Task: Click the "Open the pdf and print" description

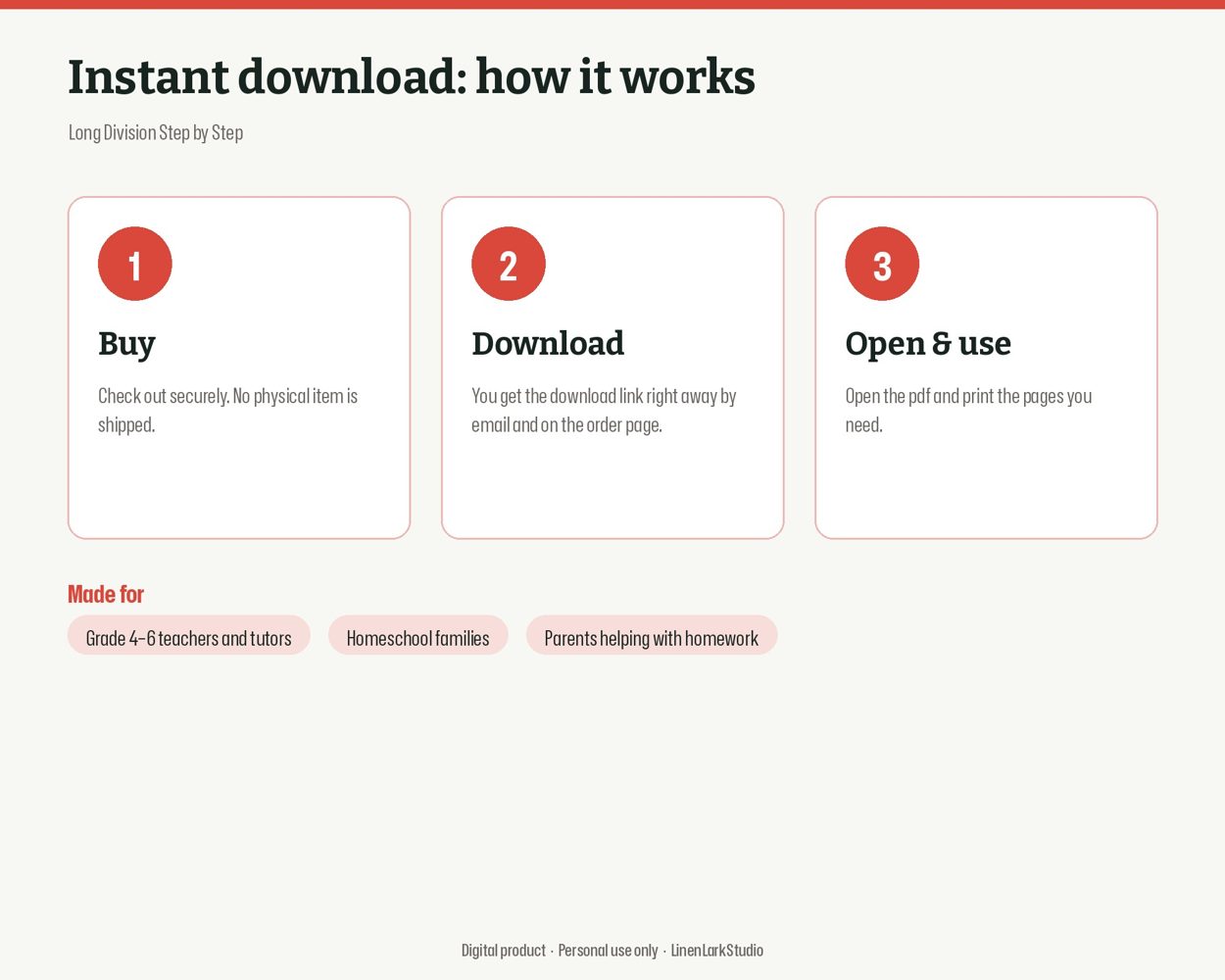Action: [x=968, y=410]
